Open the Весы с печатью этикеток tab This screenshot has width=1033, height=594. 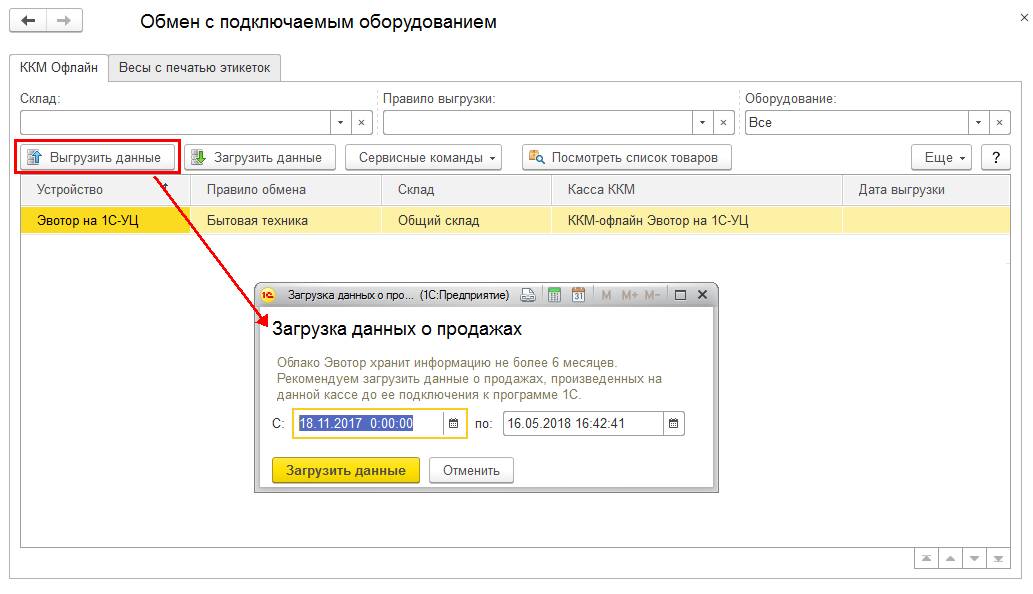pos(194,68)
